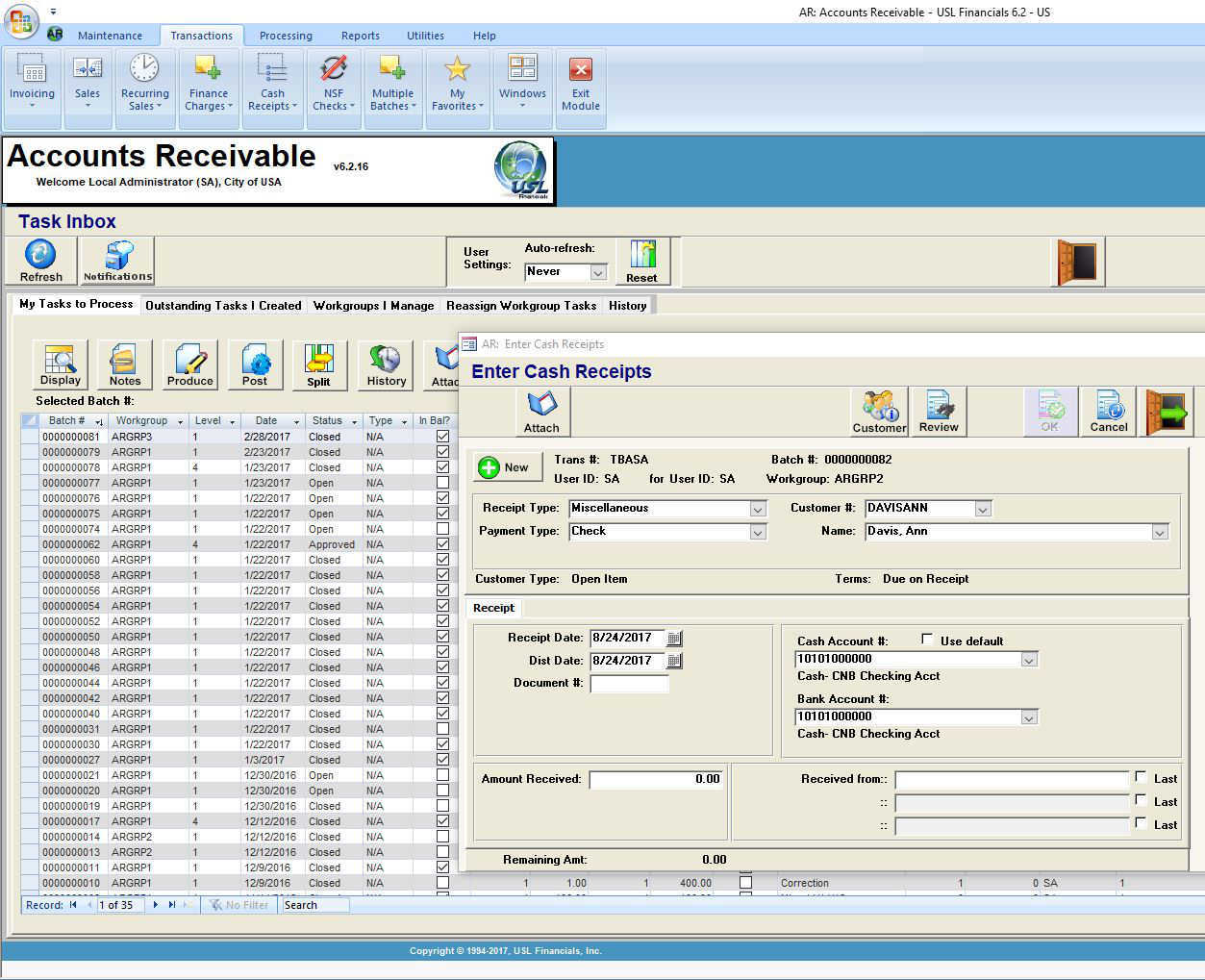Open Receipt Date calendar picker
This screenshot has height=980, width=1205.
point(674,638)
